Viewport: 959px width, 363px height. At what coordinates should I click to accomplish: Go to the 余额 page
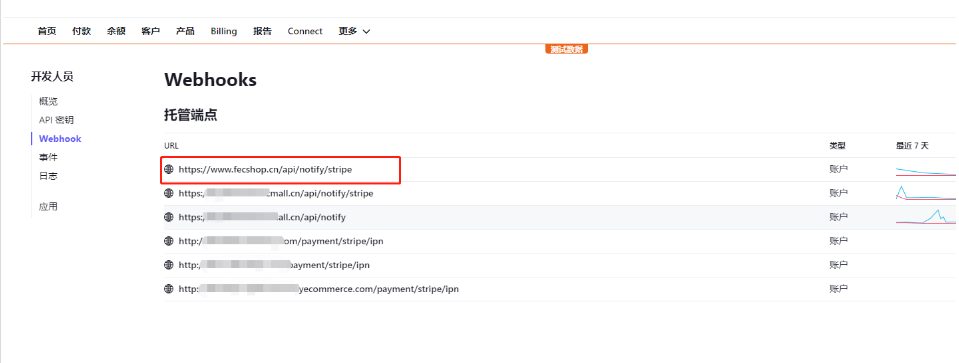click(116, 31)
